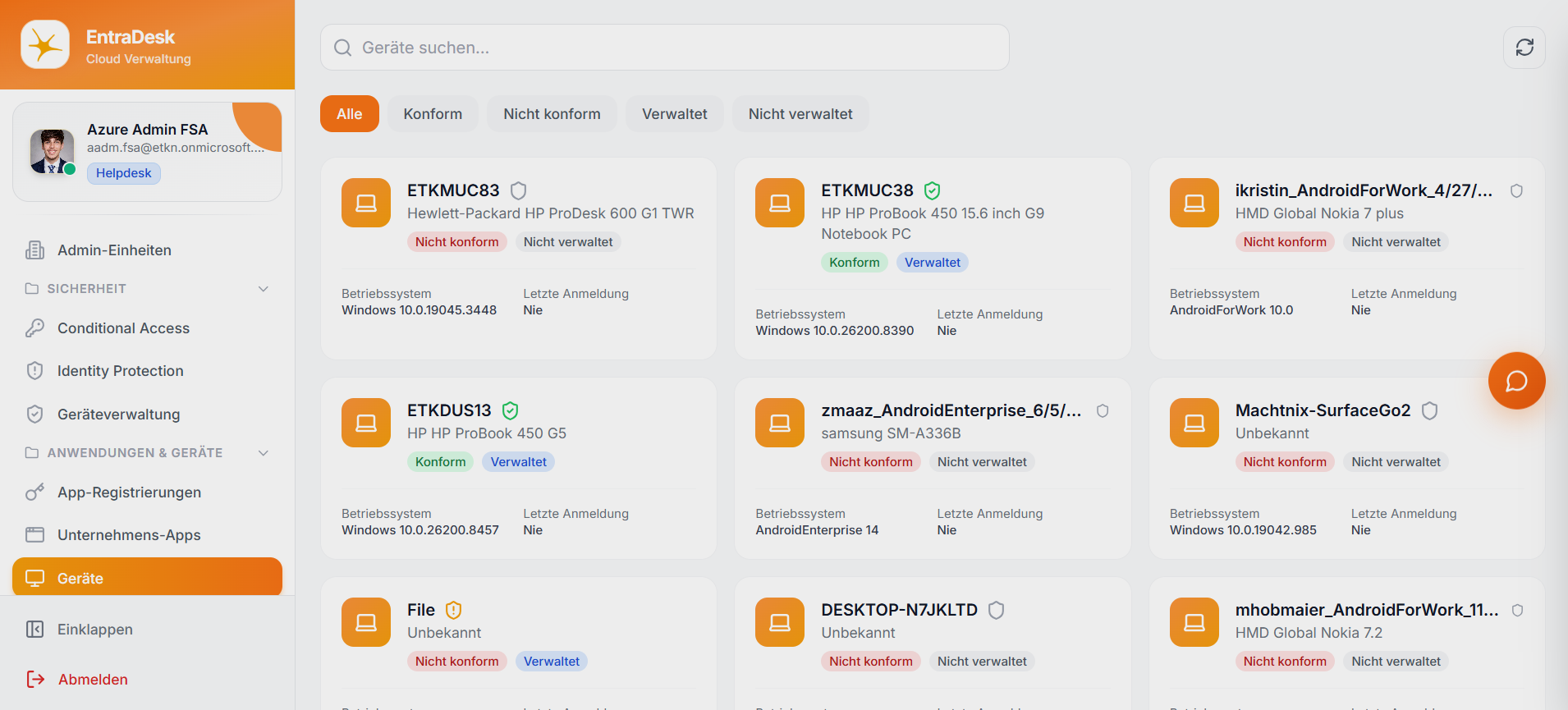Click the Azure Admin FSA avatar photo
The image size is (1568, 710).
point(52,151)
